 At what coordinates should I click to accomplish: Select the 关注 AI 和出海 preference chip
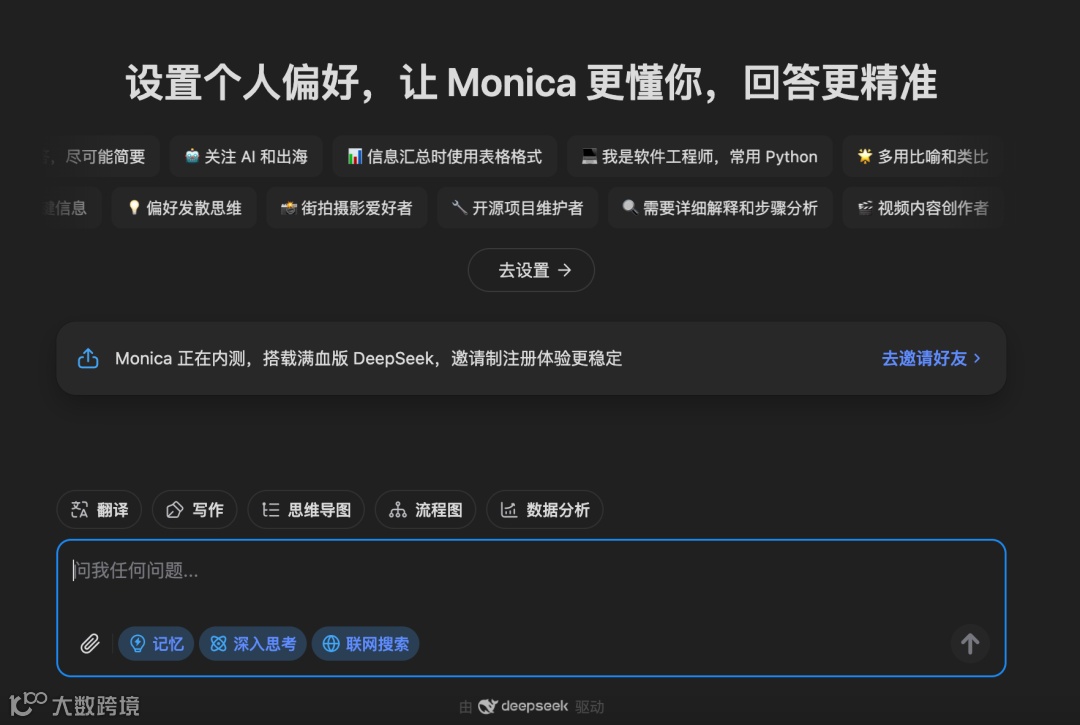pyautogui.click(x=246, y=157)
